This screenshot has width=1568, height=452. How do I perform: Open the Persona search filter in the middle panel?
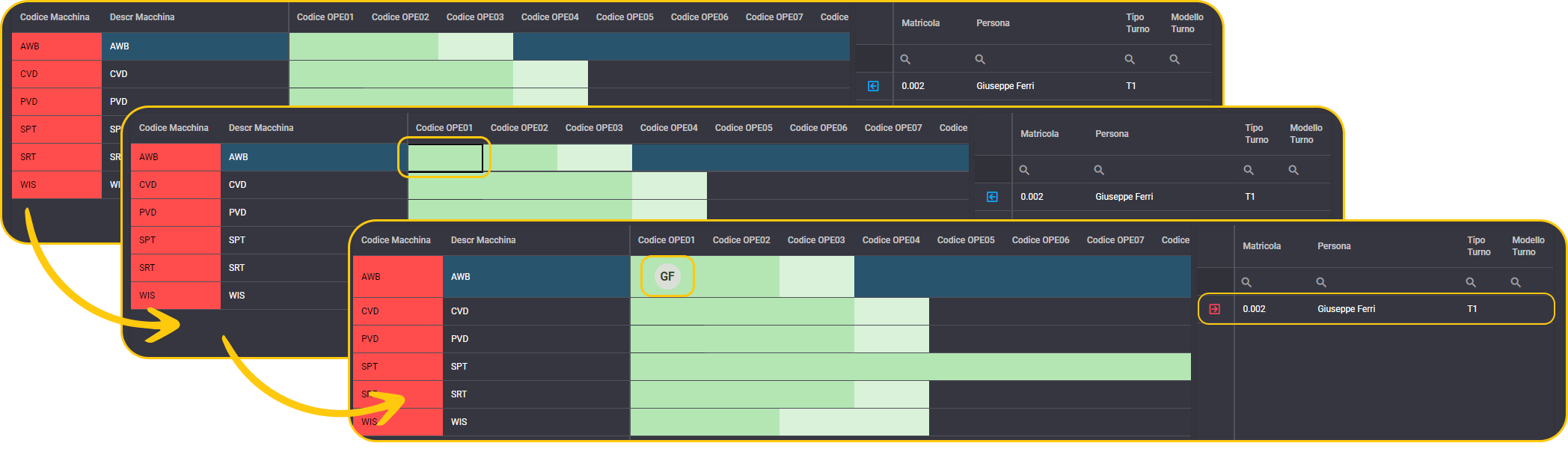(1099, 170)
